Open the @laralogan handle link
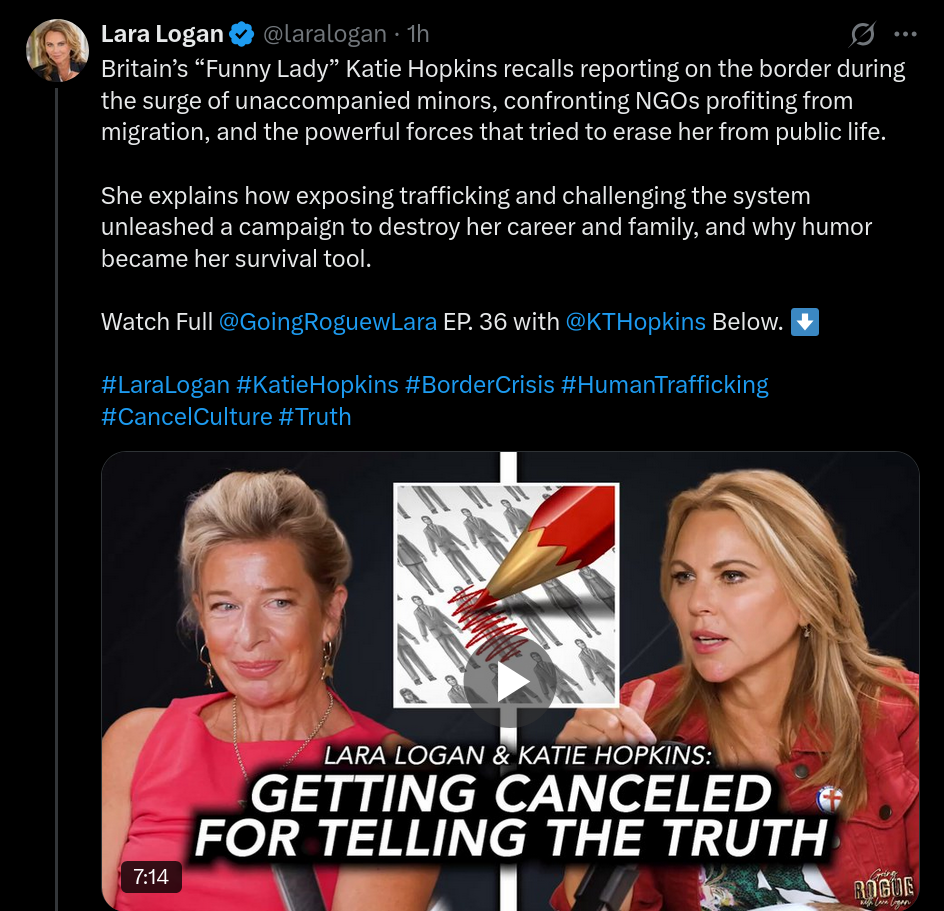944x911 pixels. pos(324,34)
